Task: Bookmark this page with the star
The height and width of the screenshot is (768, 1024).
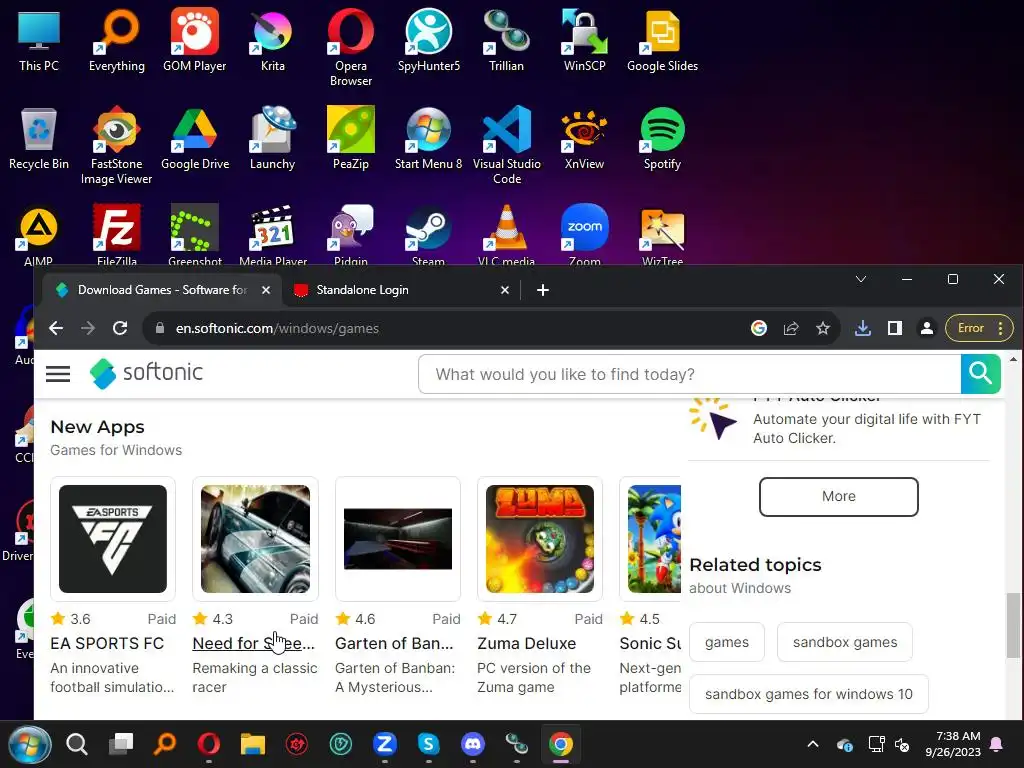Action: click(x=823, y=328)
